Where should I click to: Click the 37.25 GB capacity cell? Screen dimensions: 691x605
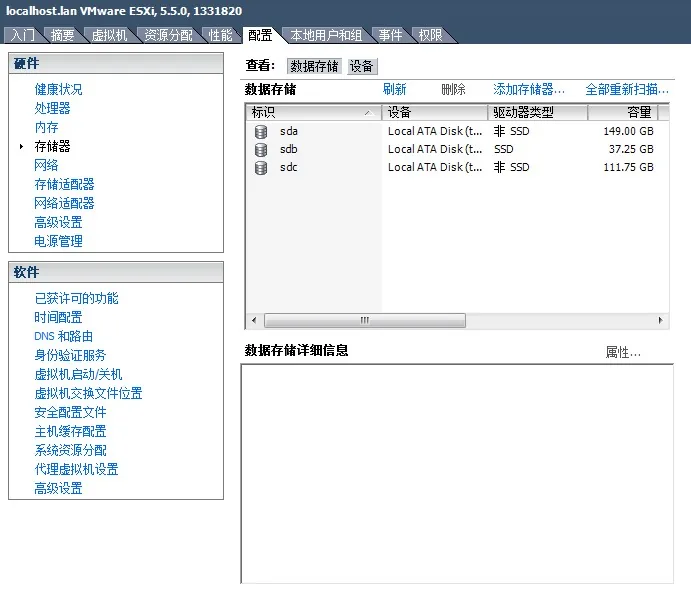pyautogui.click(x=631, y=149)
